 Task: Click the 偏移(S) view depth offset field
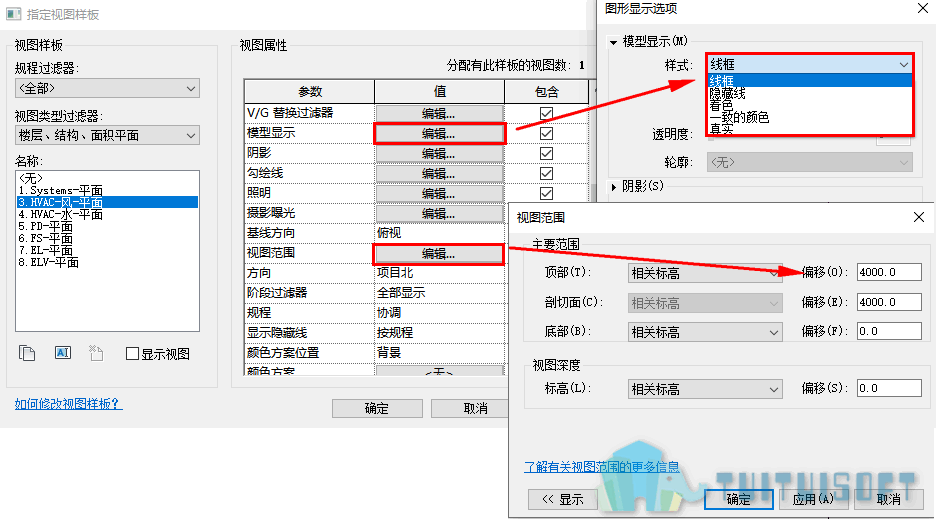point(889,388)
